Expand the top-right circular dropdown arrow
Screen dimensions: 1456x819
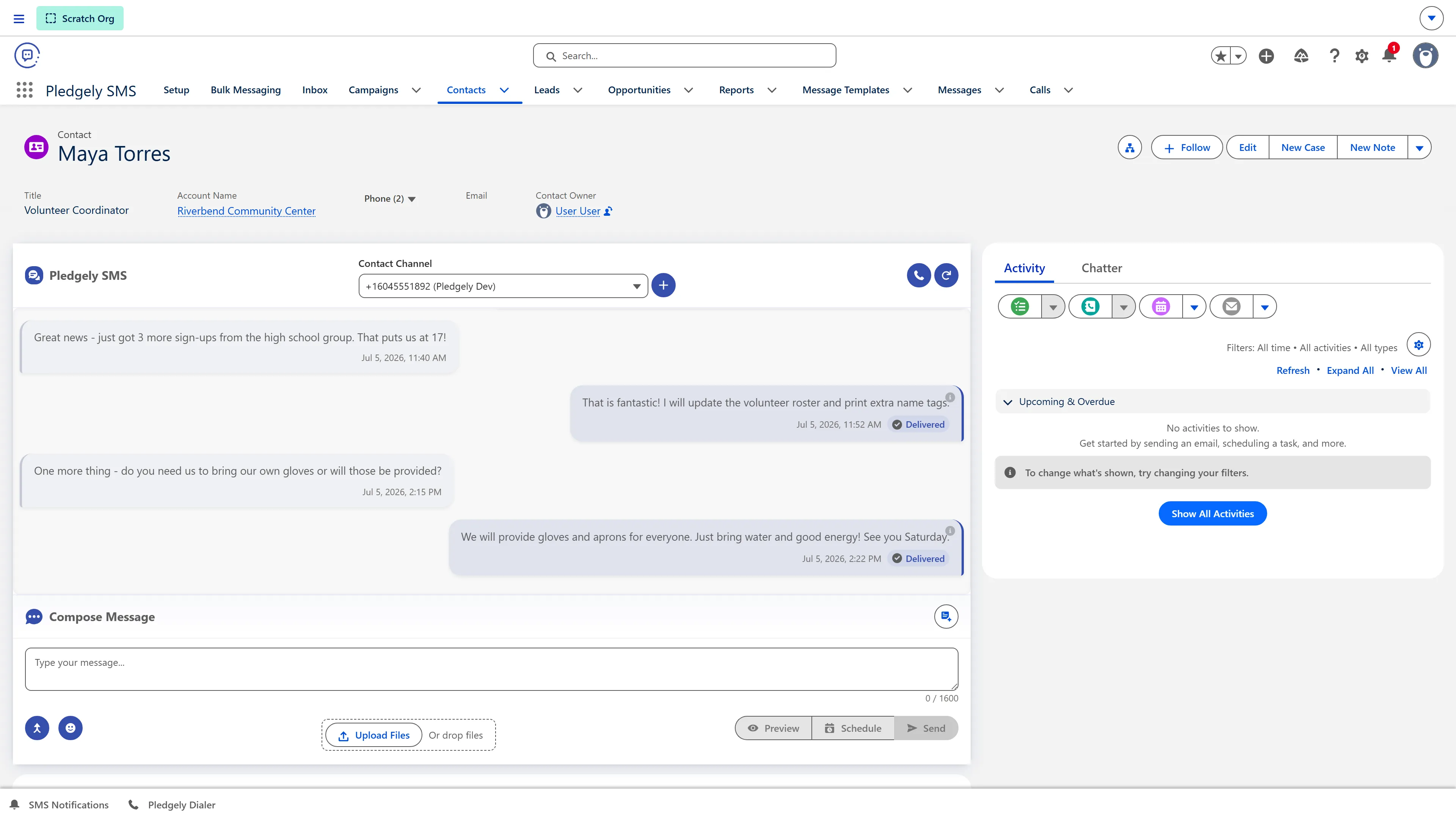pyautogui.click(x=1431, y=18)
